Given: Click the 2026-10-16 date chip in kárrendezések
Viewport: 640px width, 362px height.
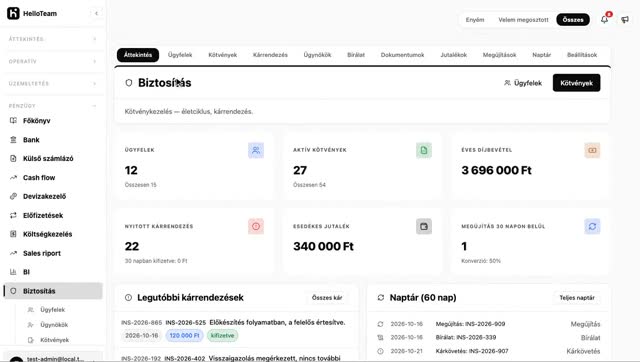Looking at the screenshot, I should click(x=142, y=335).
